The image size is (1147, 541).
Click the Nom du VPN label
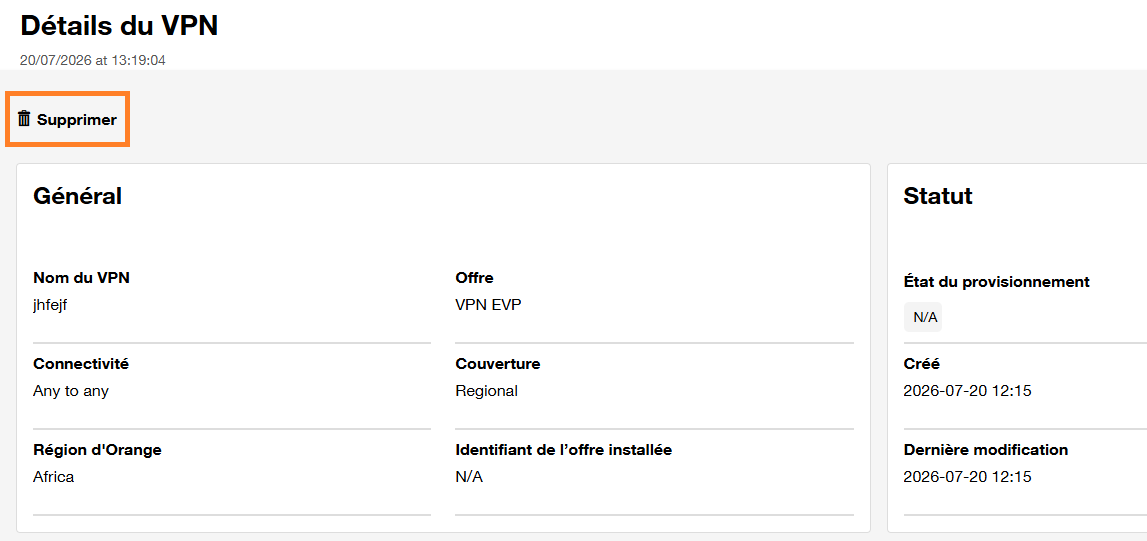pyautogui.click(x=82, y=278)
